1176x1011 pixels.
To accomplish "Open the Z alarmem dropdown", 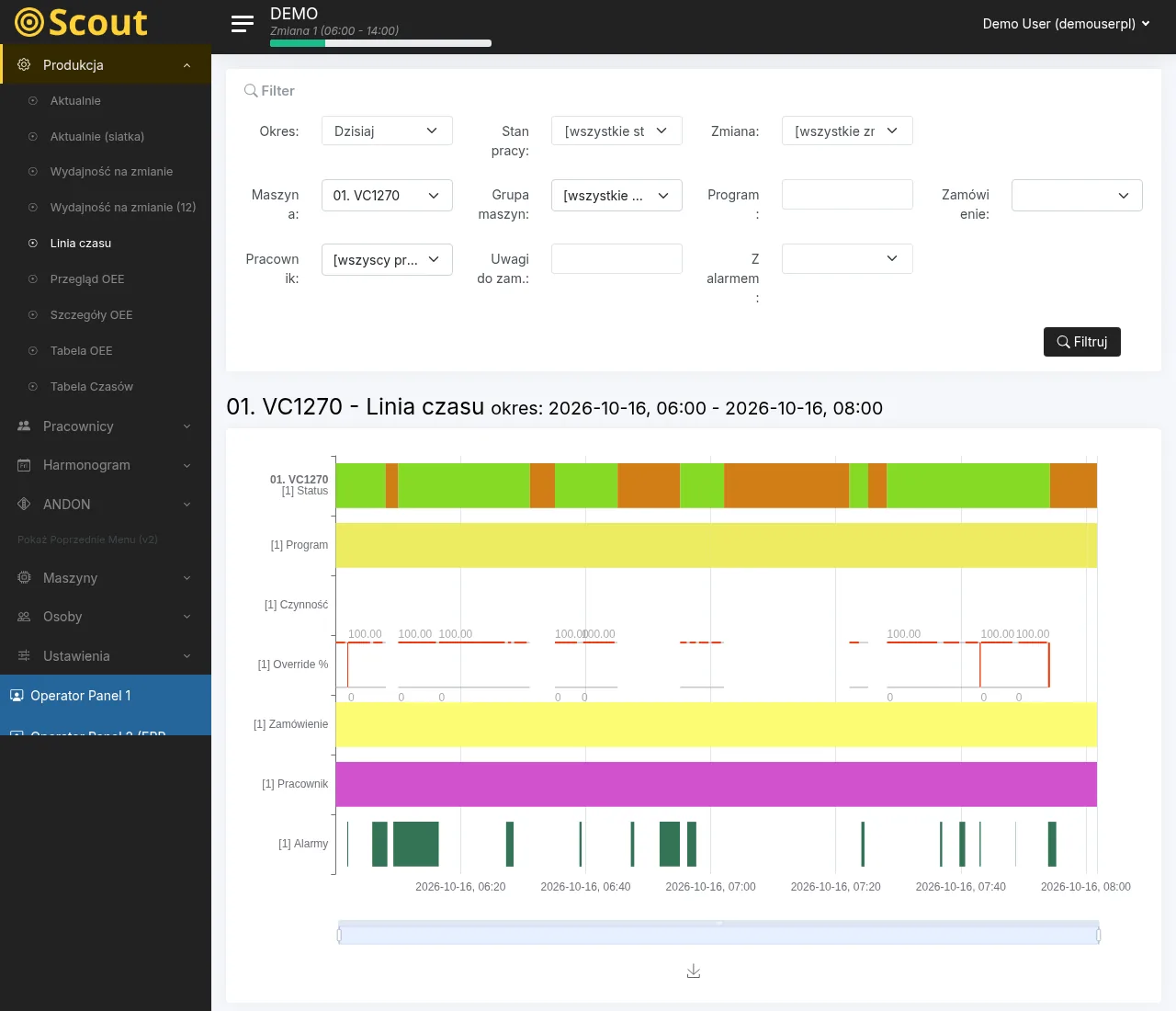I will (x=847, y=258).
